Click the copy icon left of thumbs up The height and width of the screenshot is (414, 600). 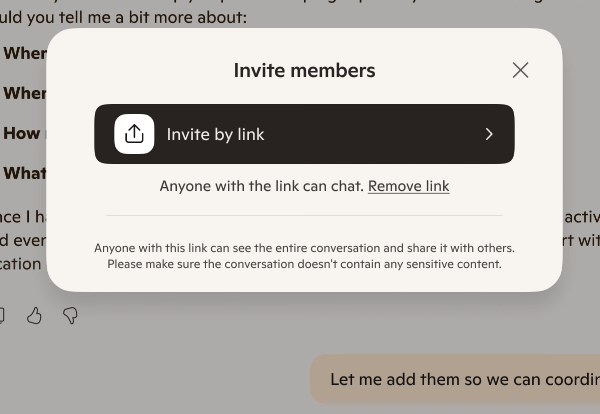pyautogui.click(x=2, y=316)
